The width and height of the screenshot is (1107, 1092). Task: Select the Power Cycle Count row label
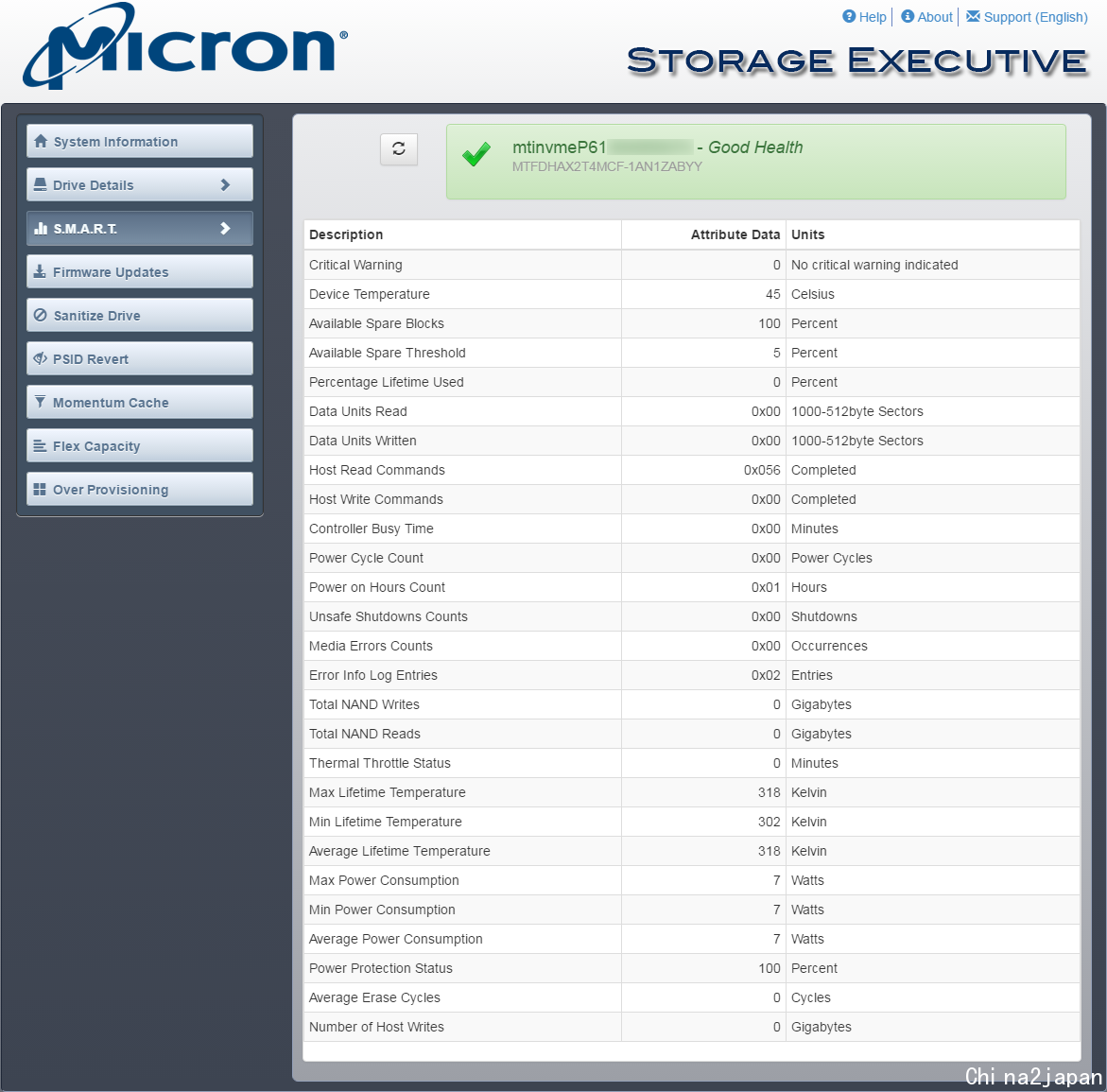tap(367, 558)
